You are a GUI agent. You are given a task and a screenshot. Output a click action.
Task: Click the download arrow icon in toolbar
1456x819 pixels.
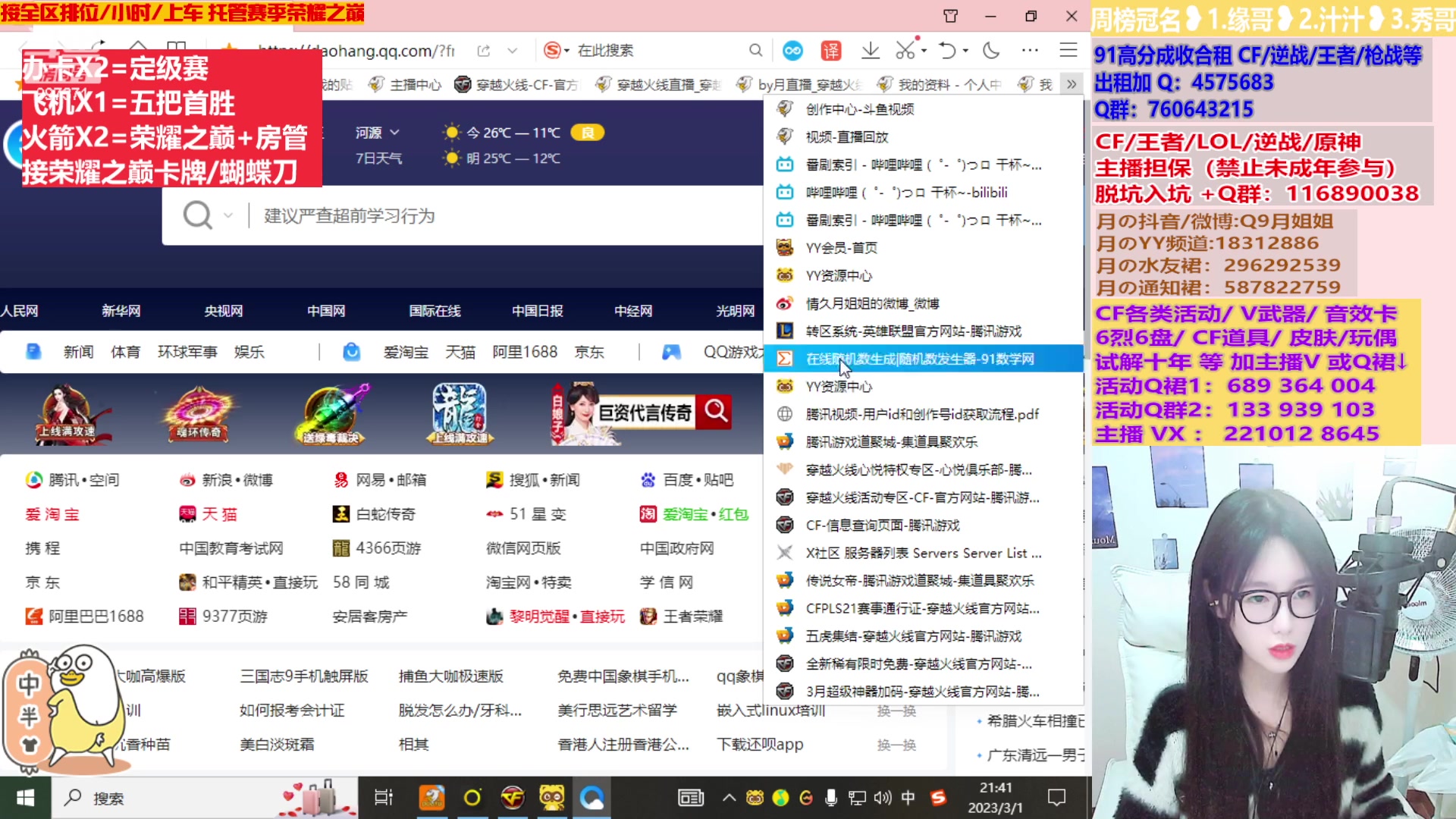point(871,50)
